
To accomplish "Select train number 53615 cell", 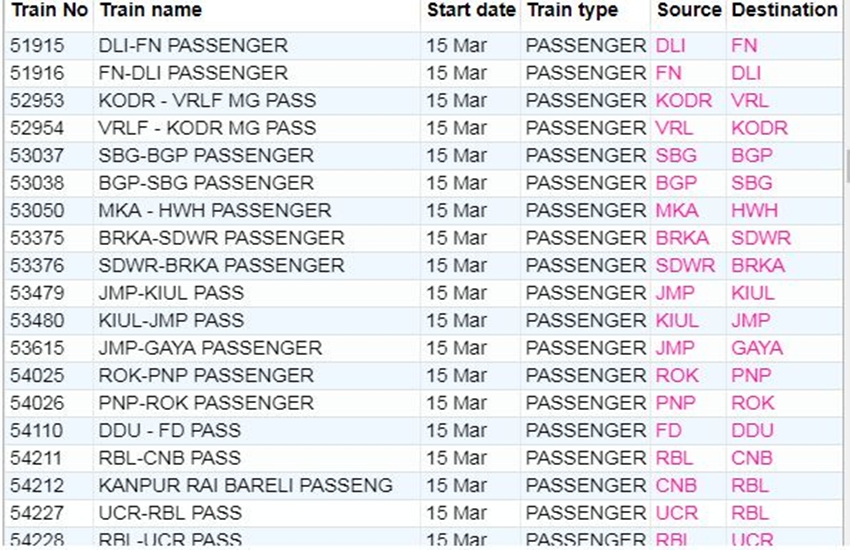I will (36, 348).
